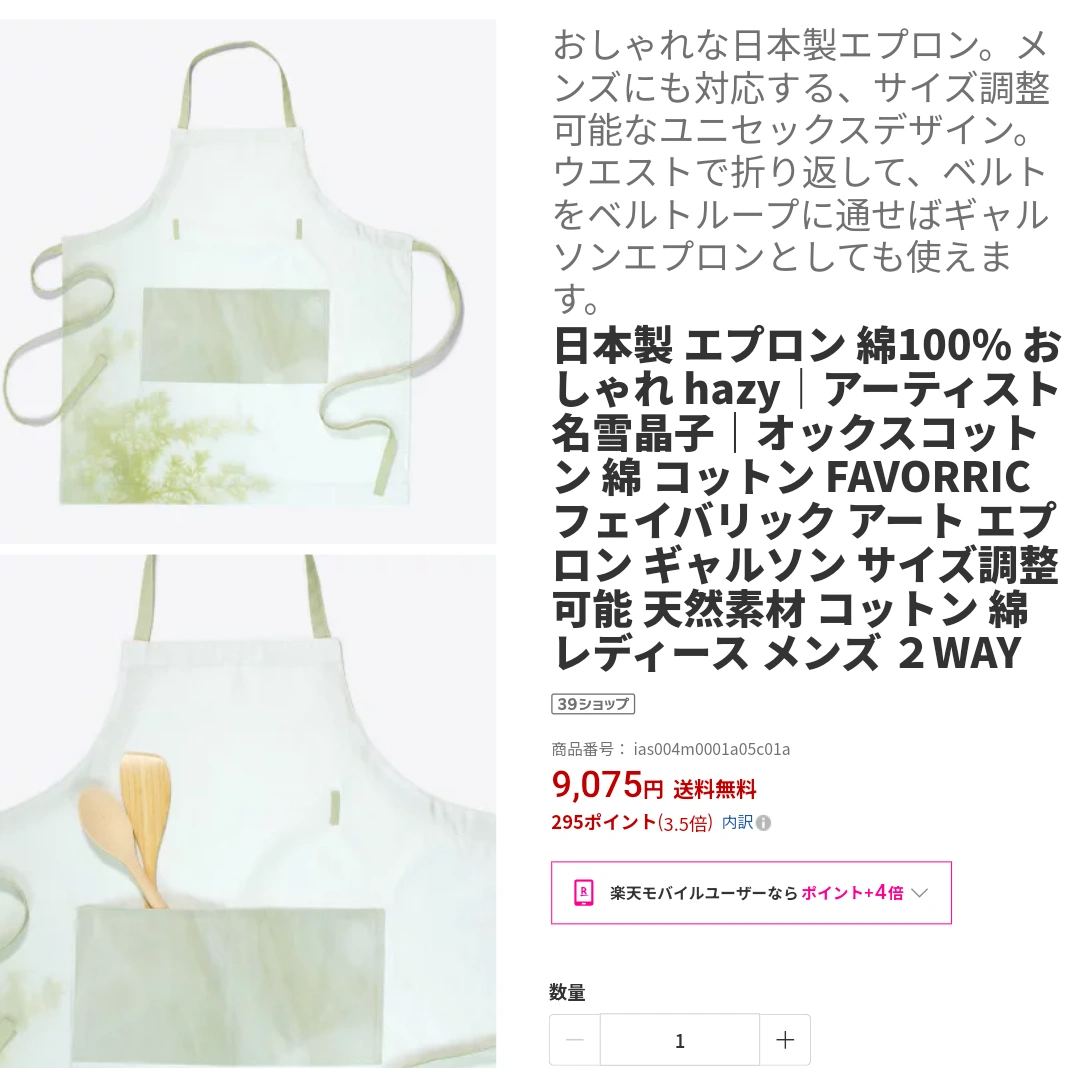Click the 楽天モバイルユーザーなら banner text

[703, 893]
